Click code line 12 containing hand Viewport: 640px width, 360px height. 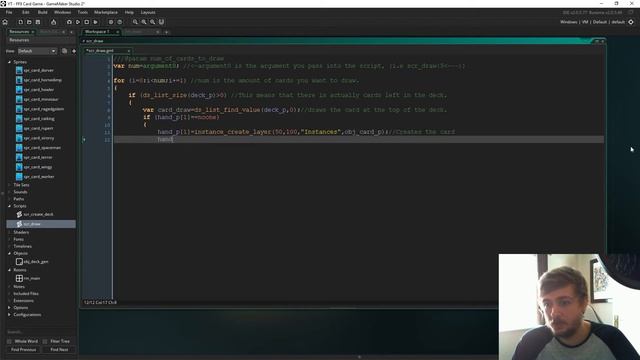click(x=359, y=140)
